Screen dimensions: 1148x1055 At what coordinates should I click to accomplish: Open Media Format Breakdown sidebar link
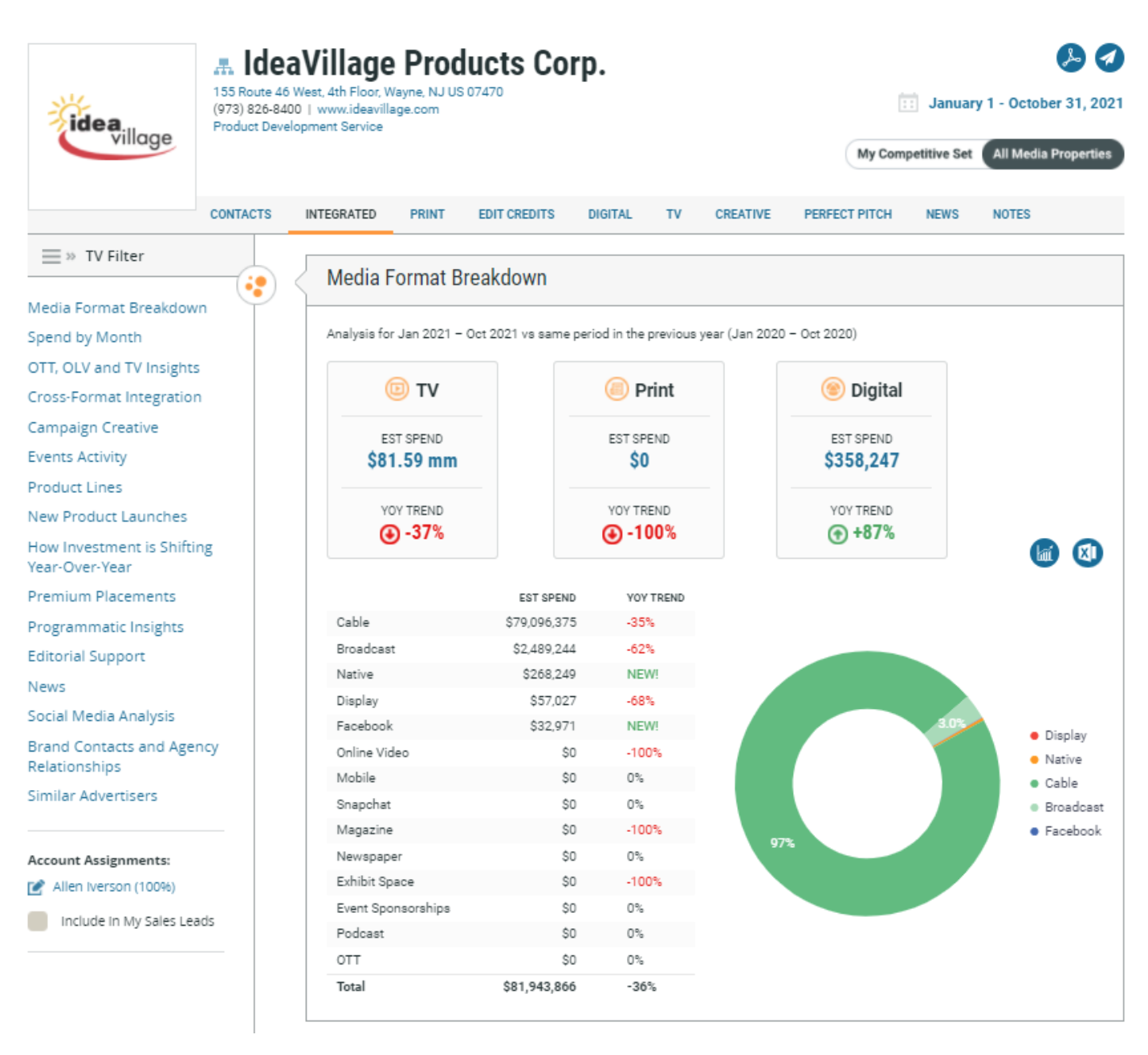(x=117, y=308)
